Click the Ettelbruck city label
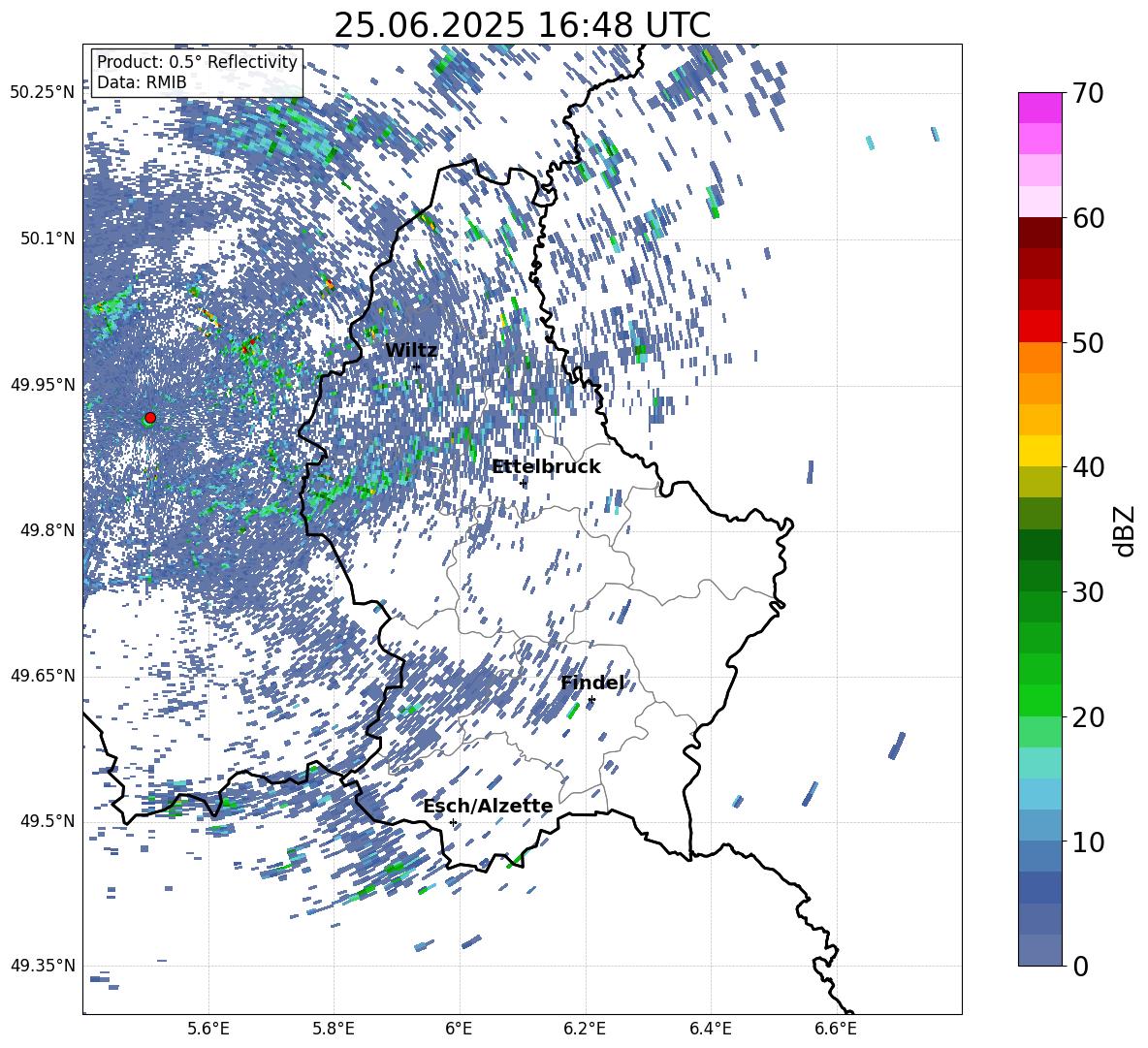The width and height of the screenshot is (1148, 1048). [x=546, y=467]
